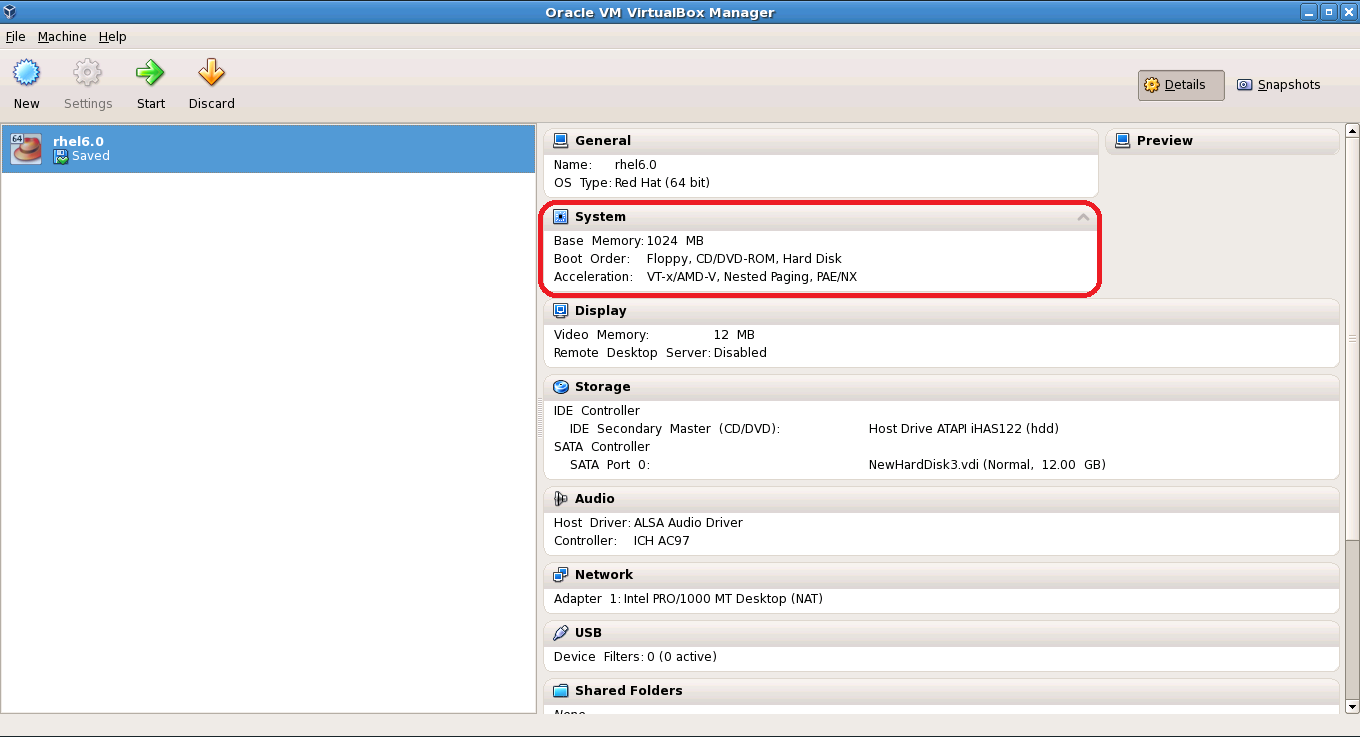The height and width of the screenshot is (737, 1360).
Task: Click the Preview panel header
Action: pos(1222,141)
